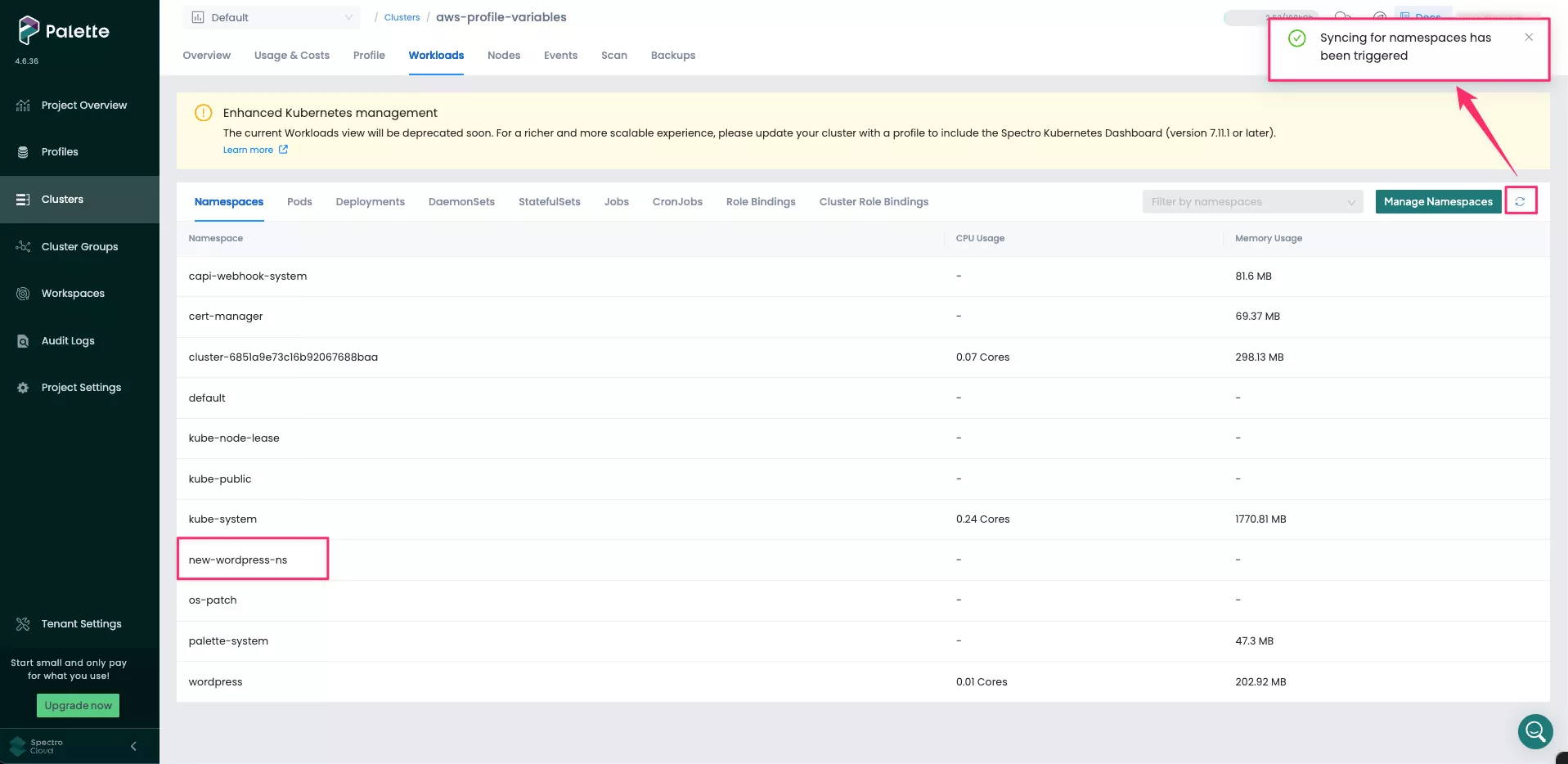The width and height of the screenshot is (1568, 764).
Task: Select the Cluster Groups icon
Action: (x=22, y=246)
